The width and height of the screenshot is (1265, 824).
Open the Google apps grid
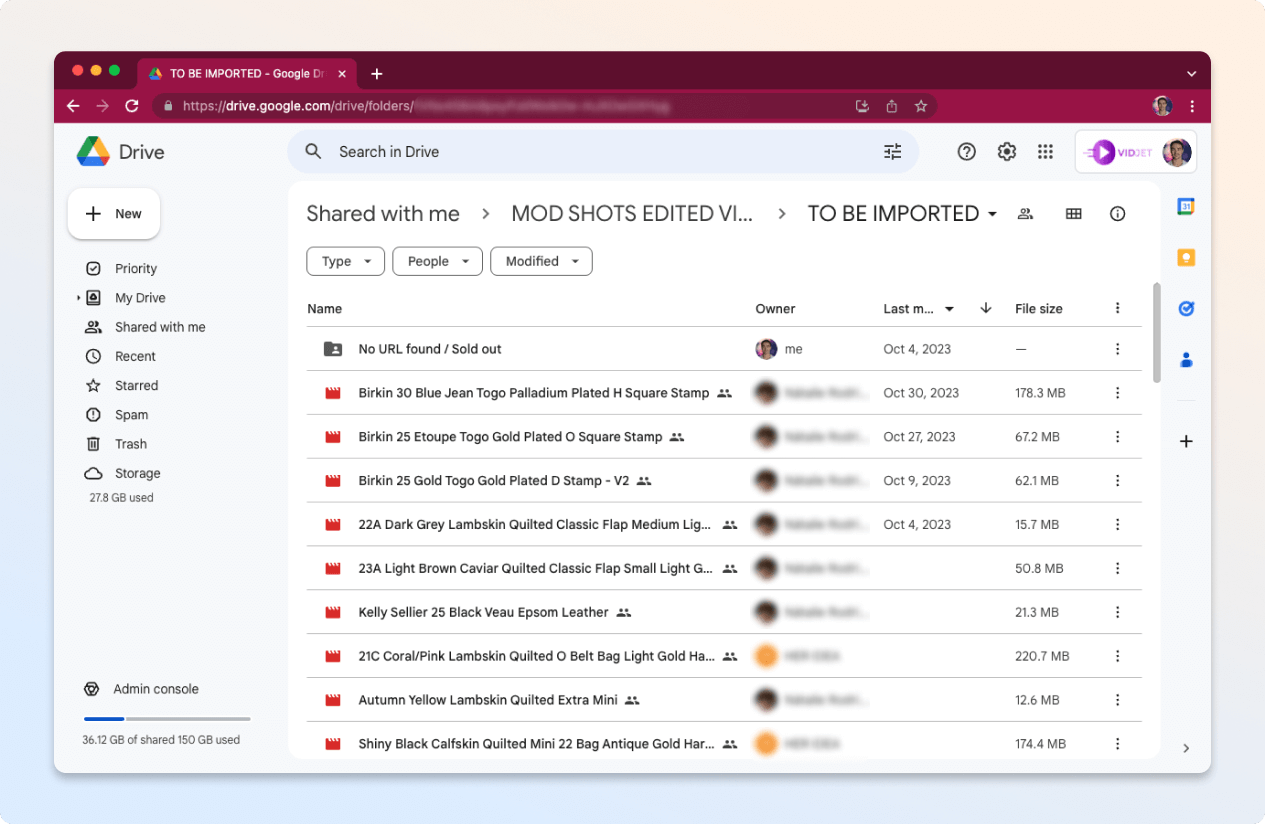1046,152
